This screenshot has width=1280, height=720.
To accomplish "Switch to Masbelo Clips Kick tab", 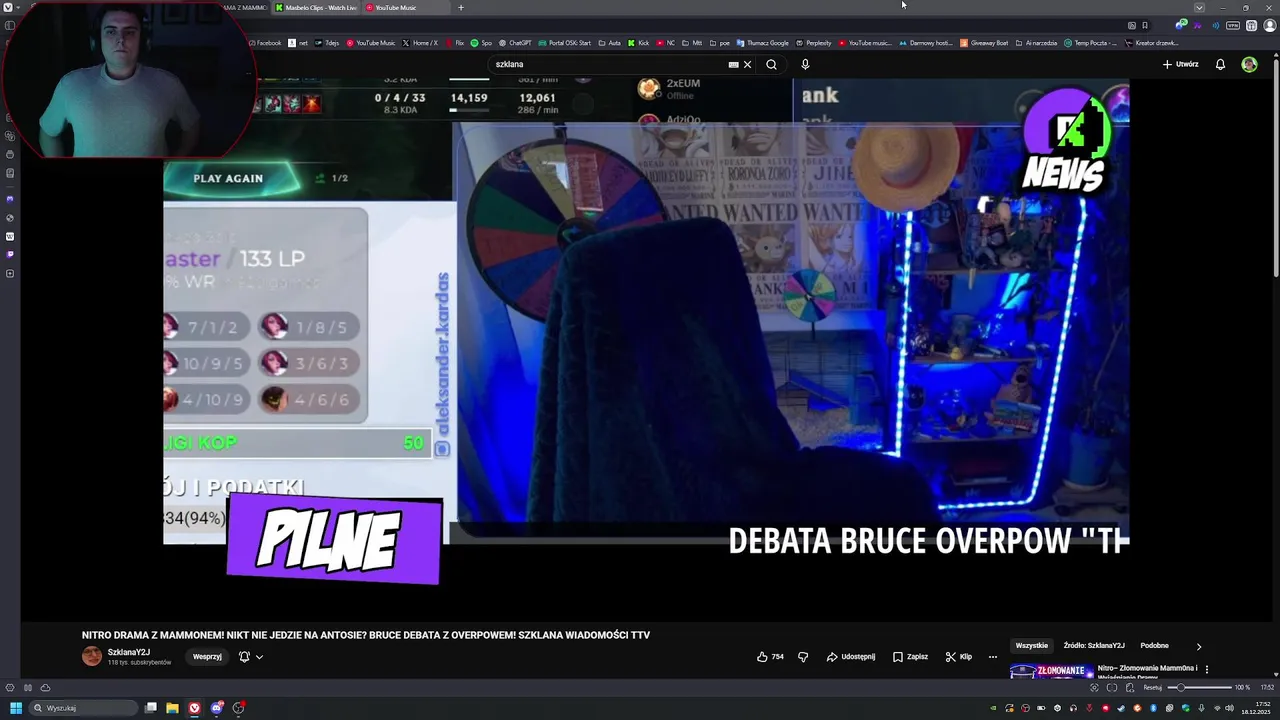I will pos(316,7).
